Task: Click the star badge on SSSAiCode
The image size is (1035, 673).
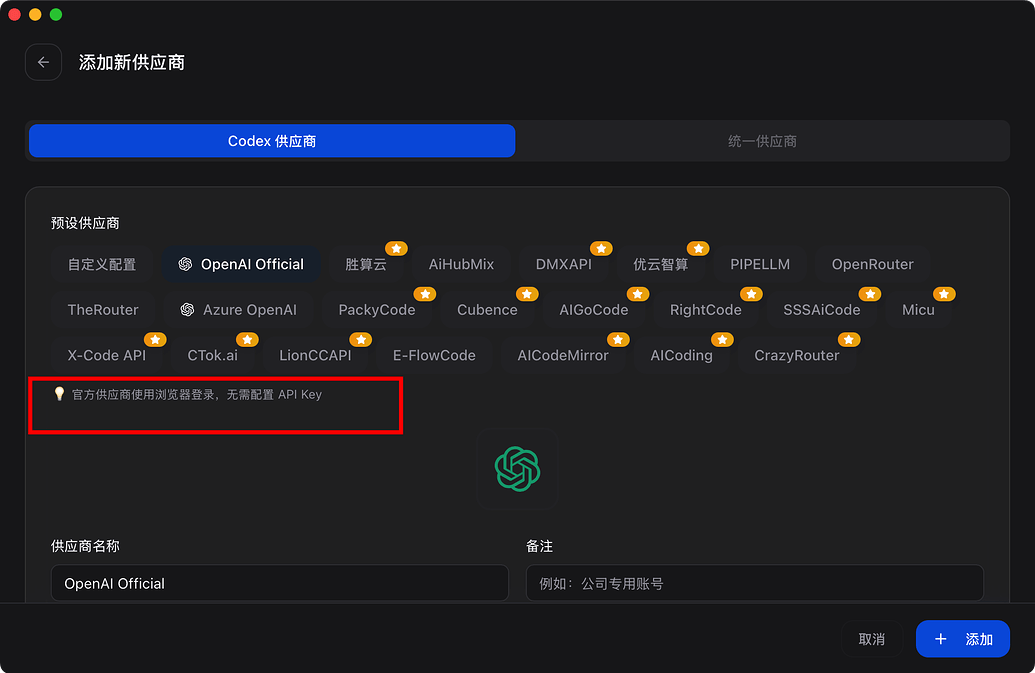Action: pyautogui.click(x=870, y=294)
